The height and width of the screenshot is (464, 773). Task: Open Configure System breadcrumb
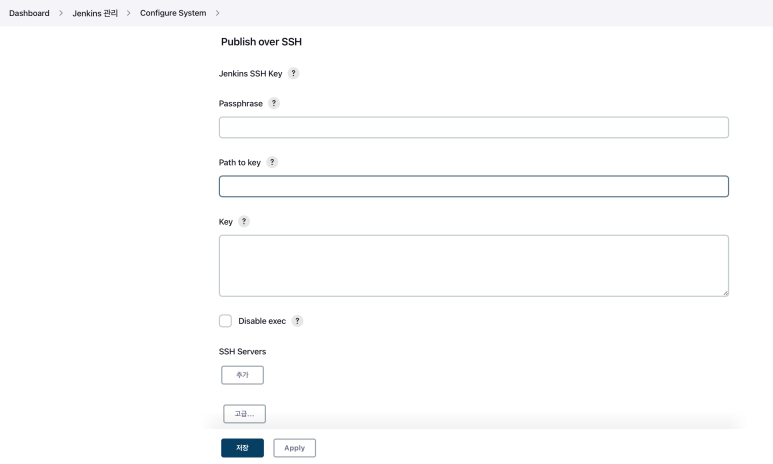[x=173, y=13]
